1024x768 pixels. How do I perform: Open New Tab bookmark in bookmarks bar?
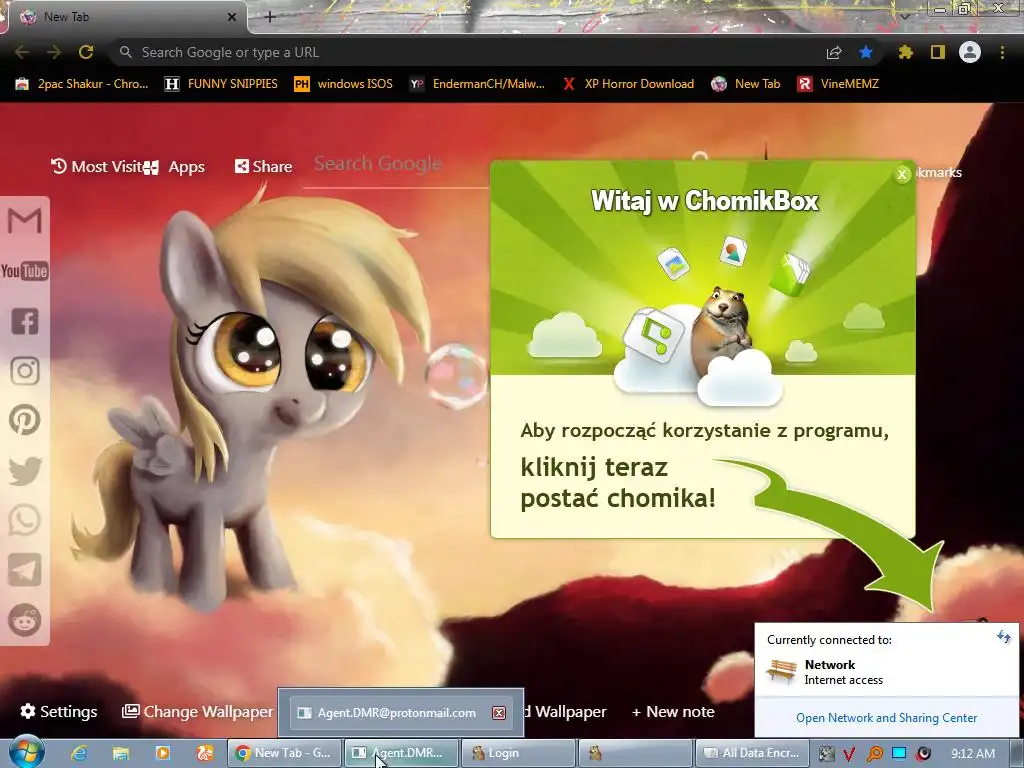(746, 84)
